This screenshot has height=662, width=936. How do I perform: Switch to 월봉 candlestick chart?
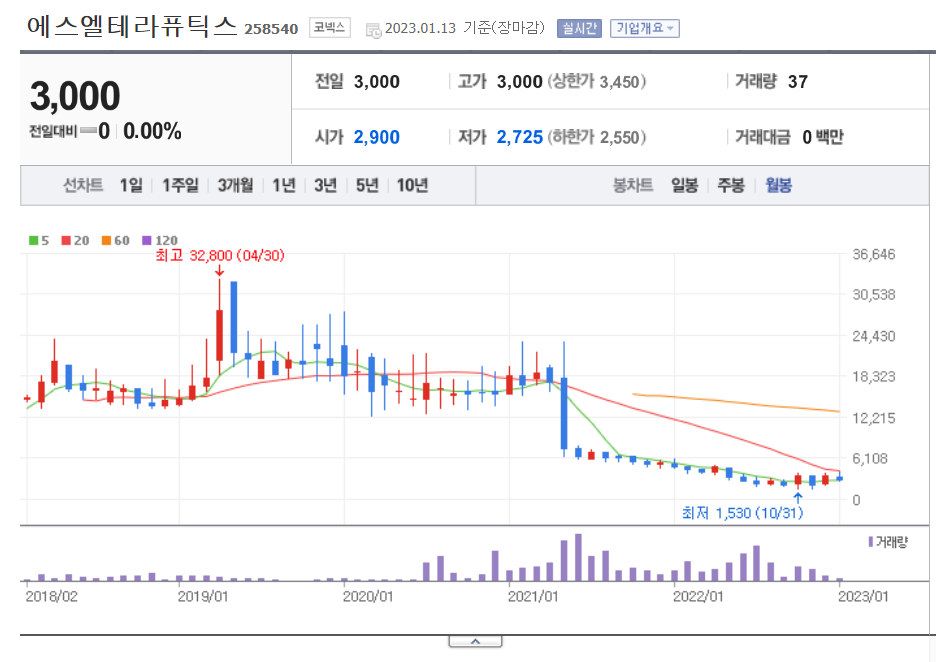[778, 185]
